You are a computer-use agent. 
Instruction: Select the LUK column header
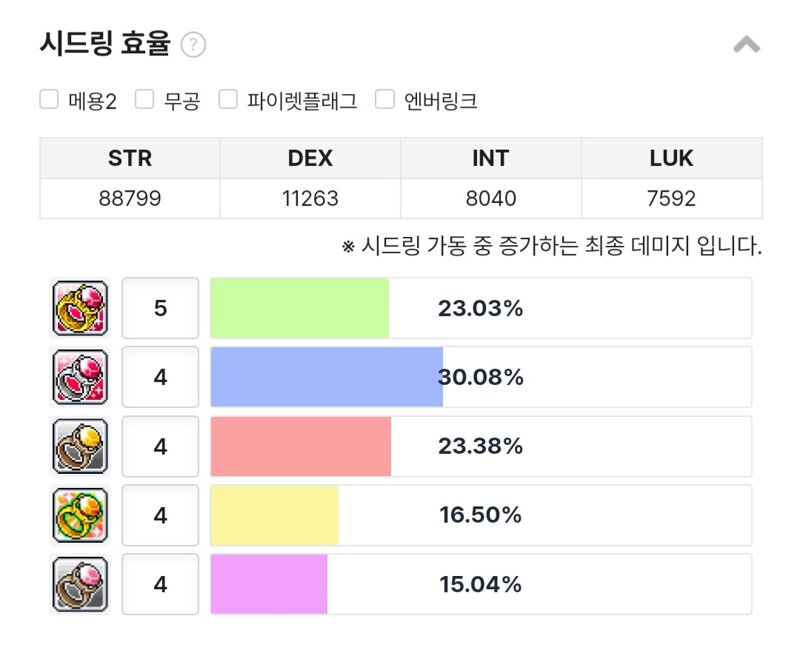pyautogui.click(x=671, y=158)
